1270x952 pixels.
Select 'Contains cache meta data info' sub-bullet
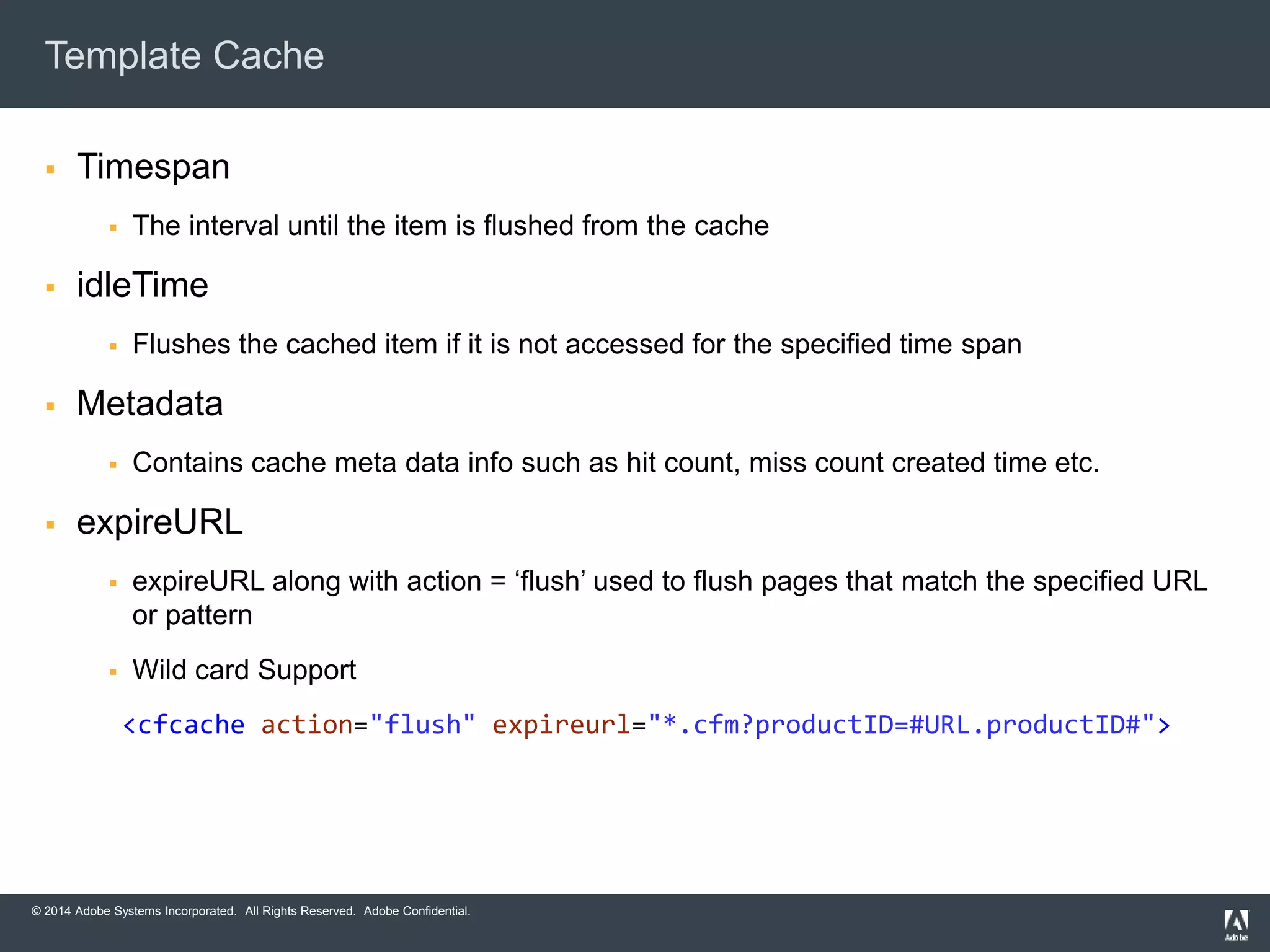616,463
